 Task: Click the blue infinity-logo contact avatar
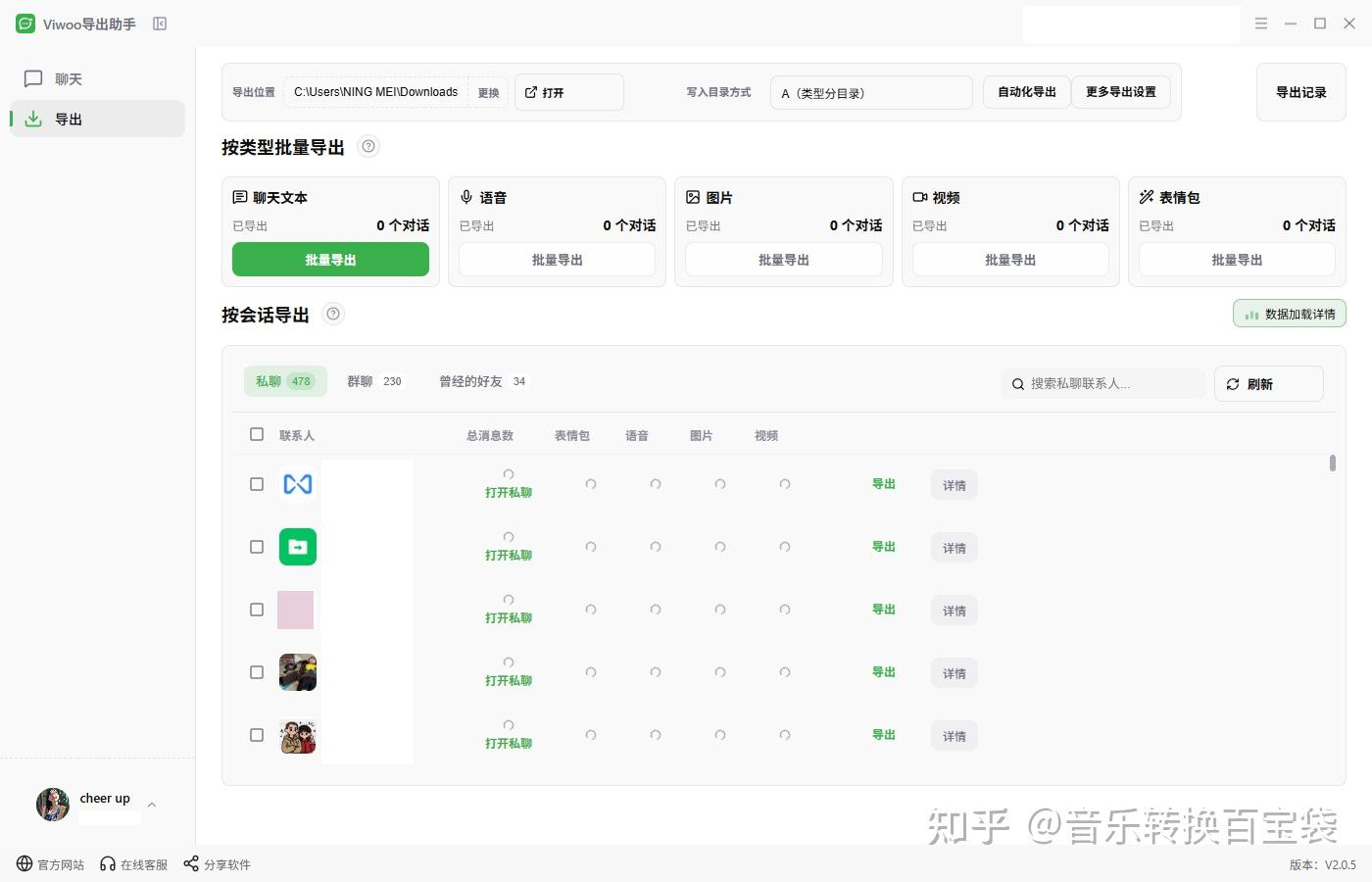coord(298,484)
